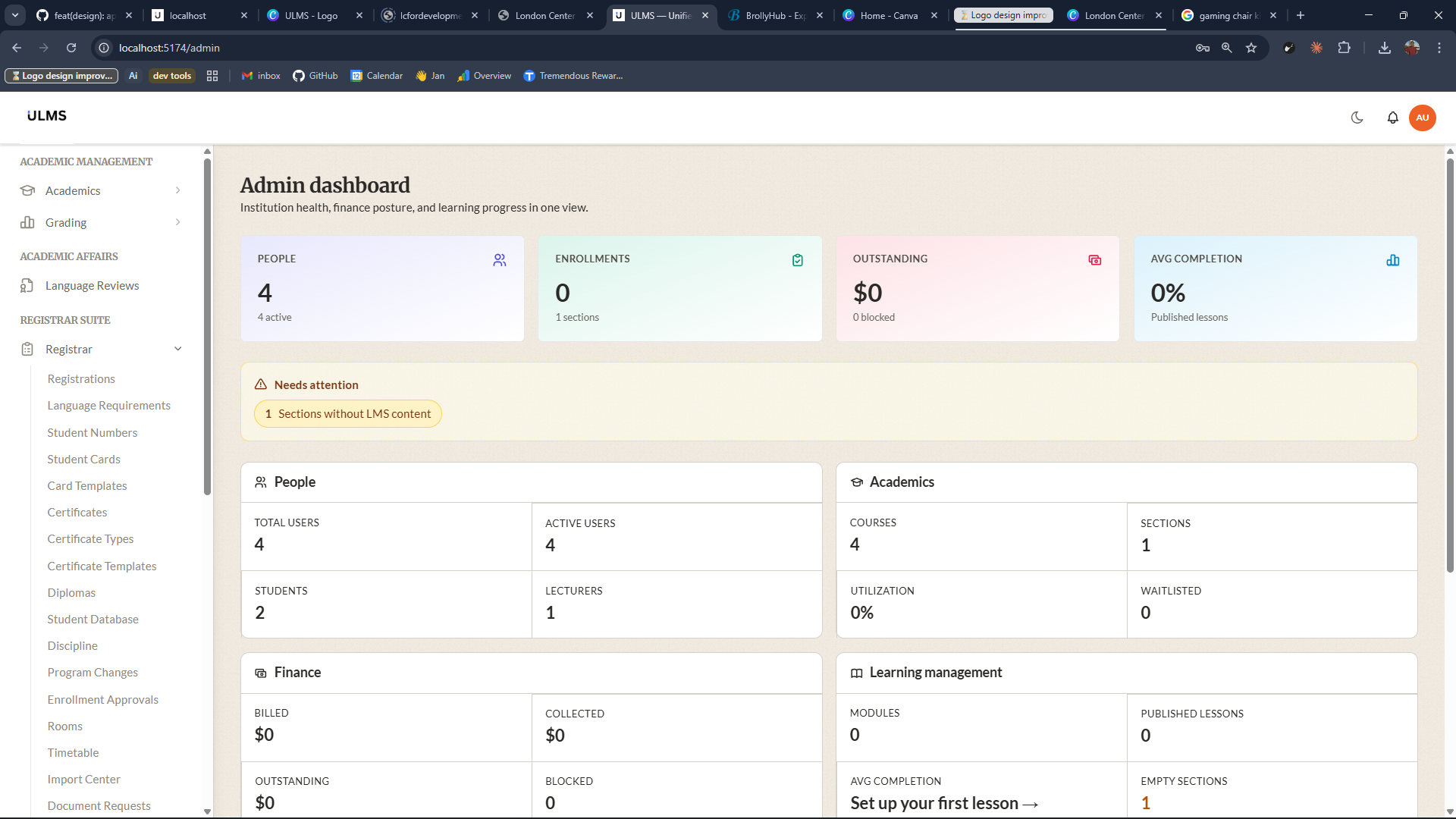1456x819 pixels.
Task: Click the Needs attention warning icon
Action: pyautogui.click(x=261, y=384)
